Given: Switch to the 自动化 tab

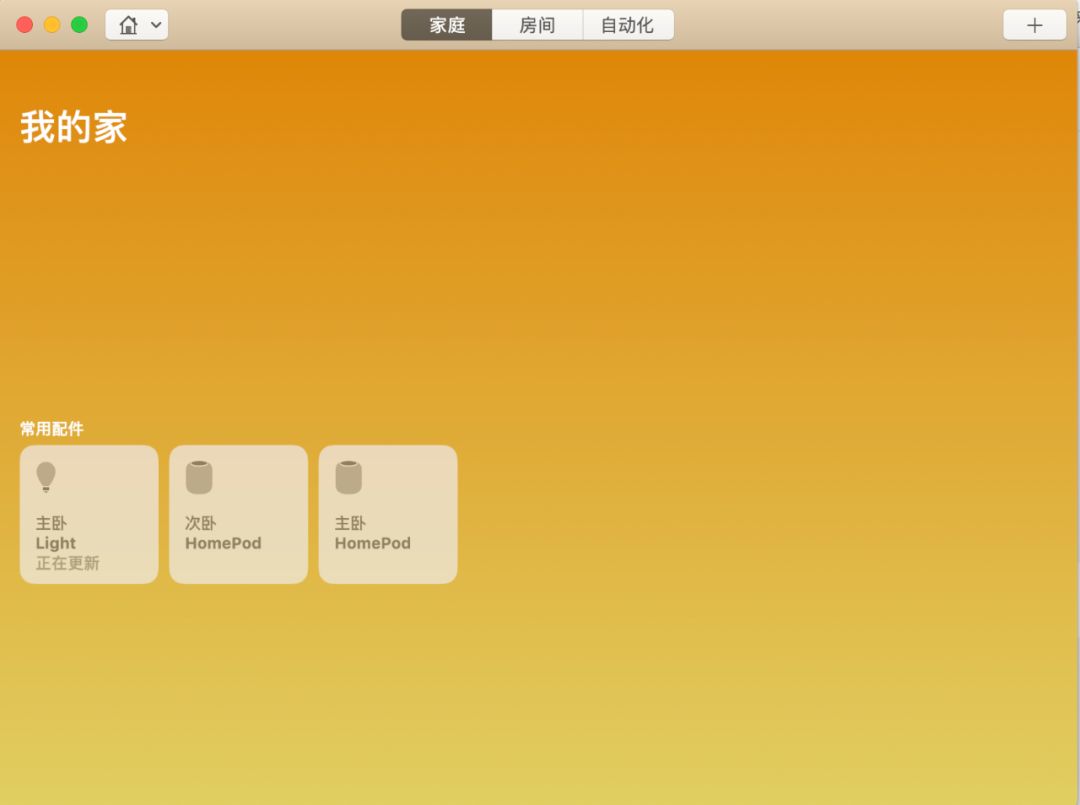Looking at the screenshot, I should (x=627, y=24).
